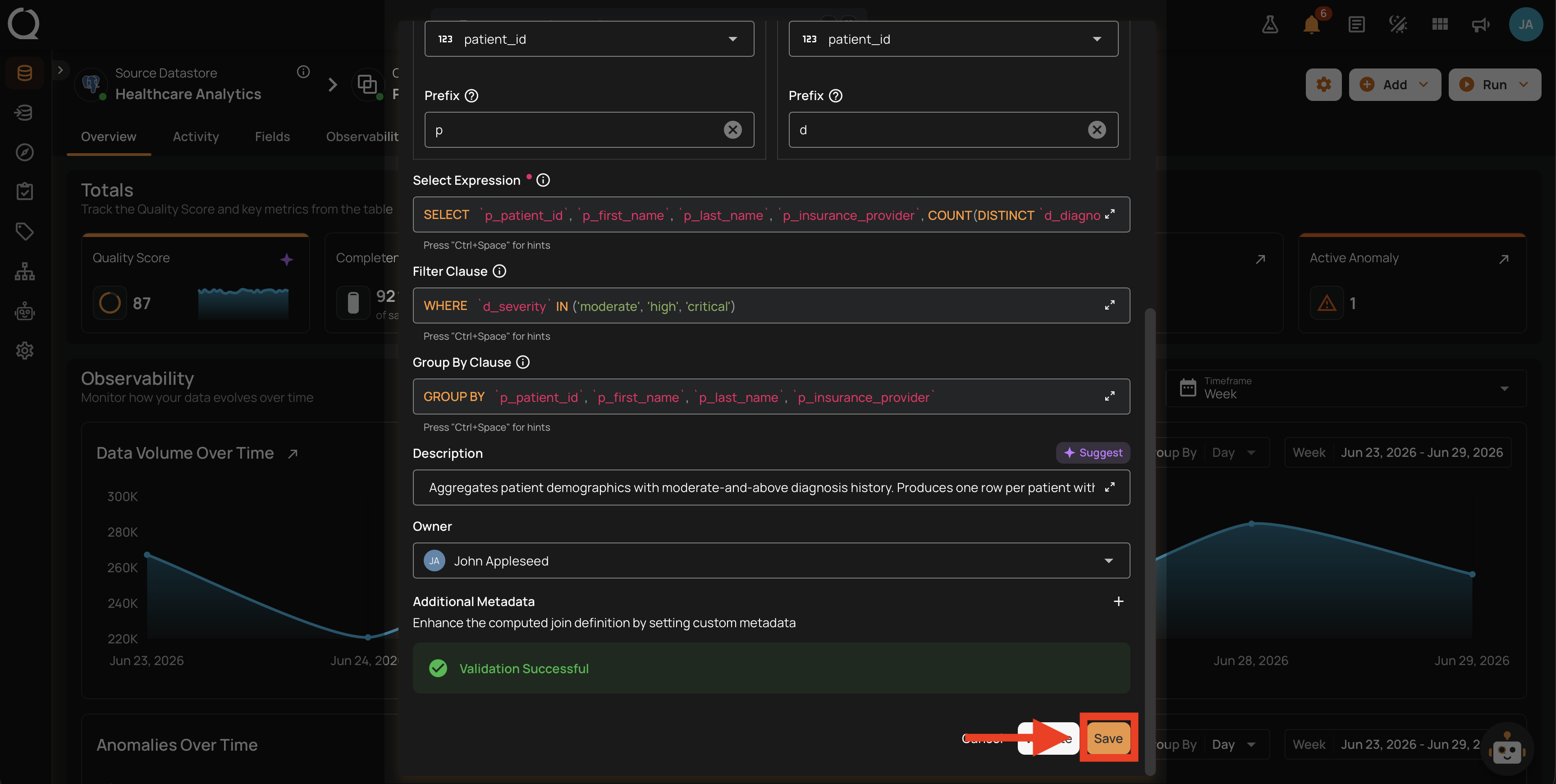
Task: Add Additional Metadata with plus icon
Action: click(1118, 601)
